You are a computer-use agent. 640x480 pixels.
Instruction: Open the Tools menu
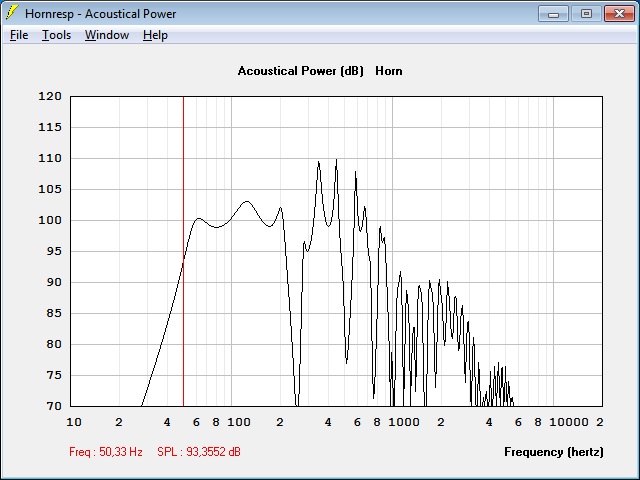click(56, 35)
